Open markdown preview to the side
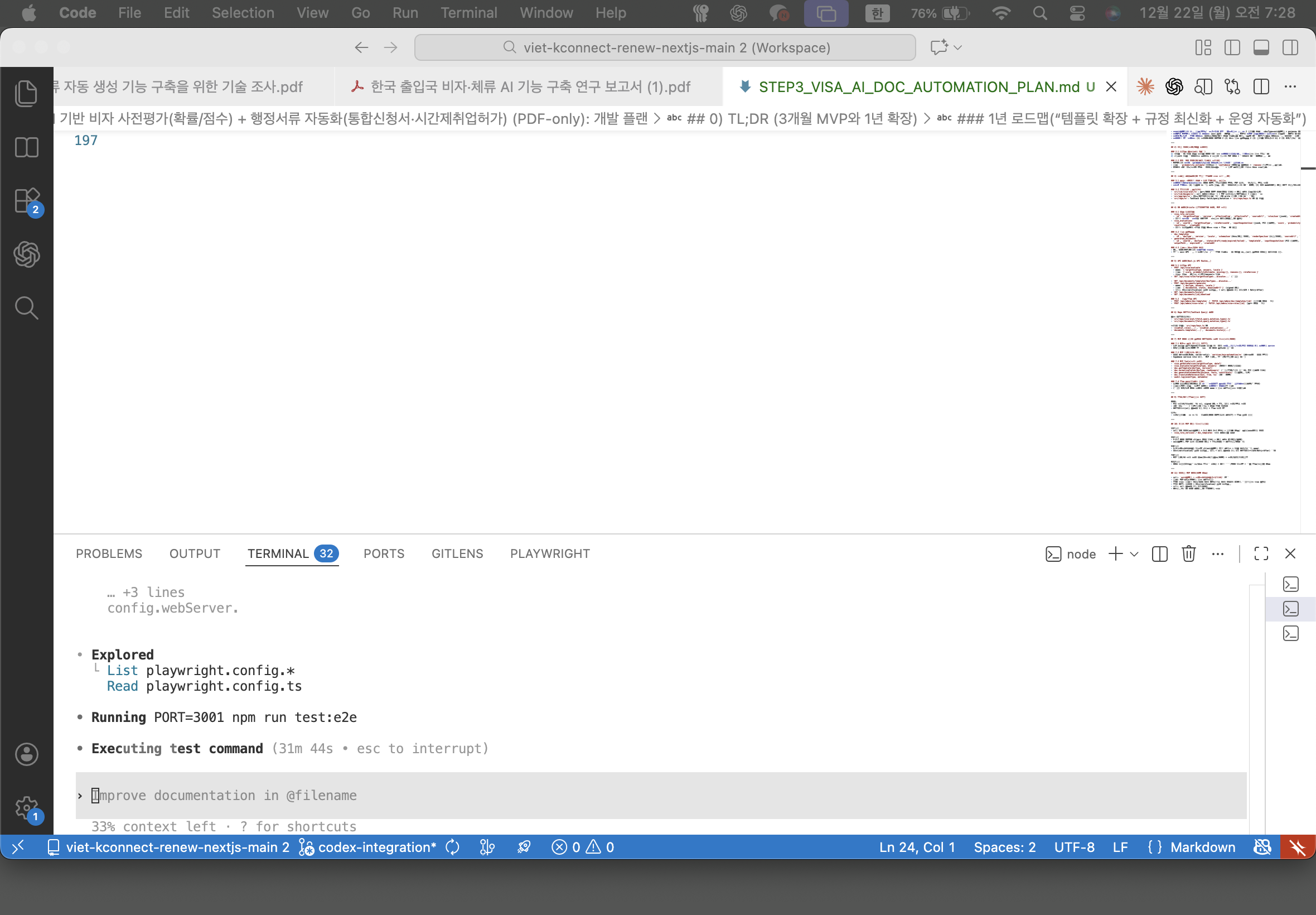The height and width of the screenshot is (915, 1316). tap(1203, 86)
